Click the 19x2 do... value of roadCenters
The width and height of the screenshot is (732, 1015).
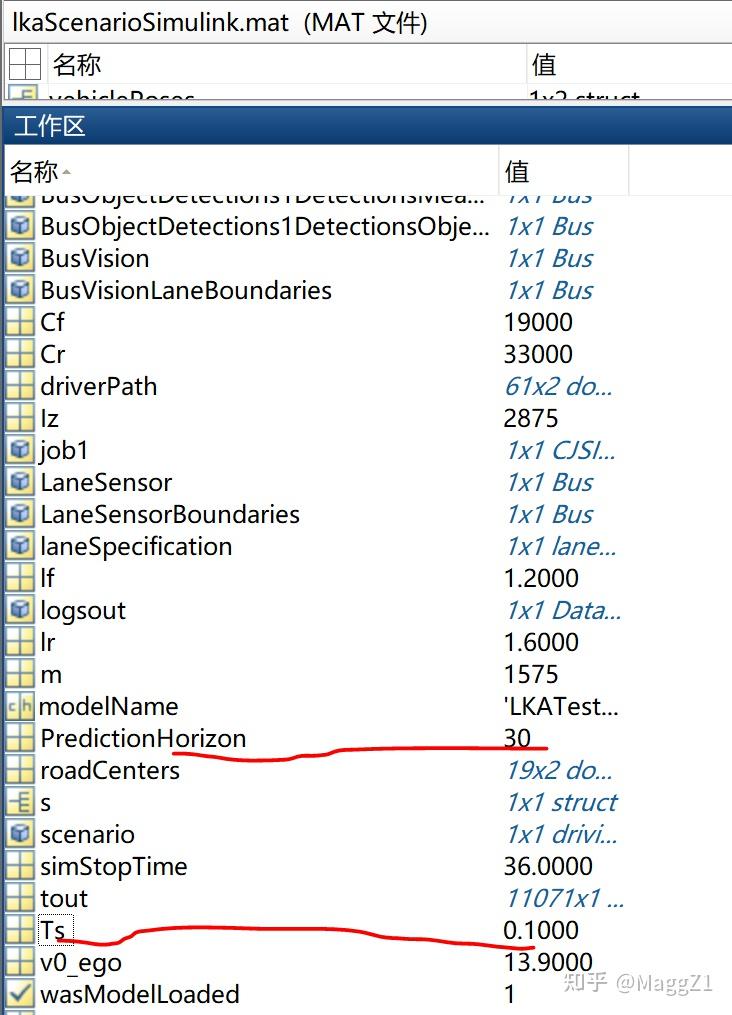click(x=558, y=770)
